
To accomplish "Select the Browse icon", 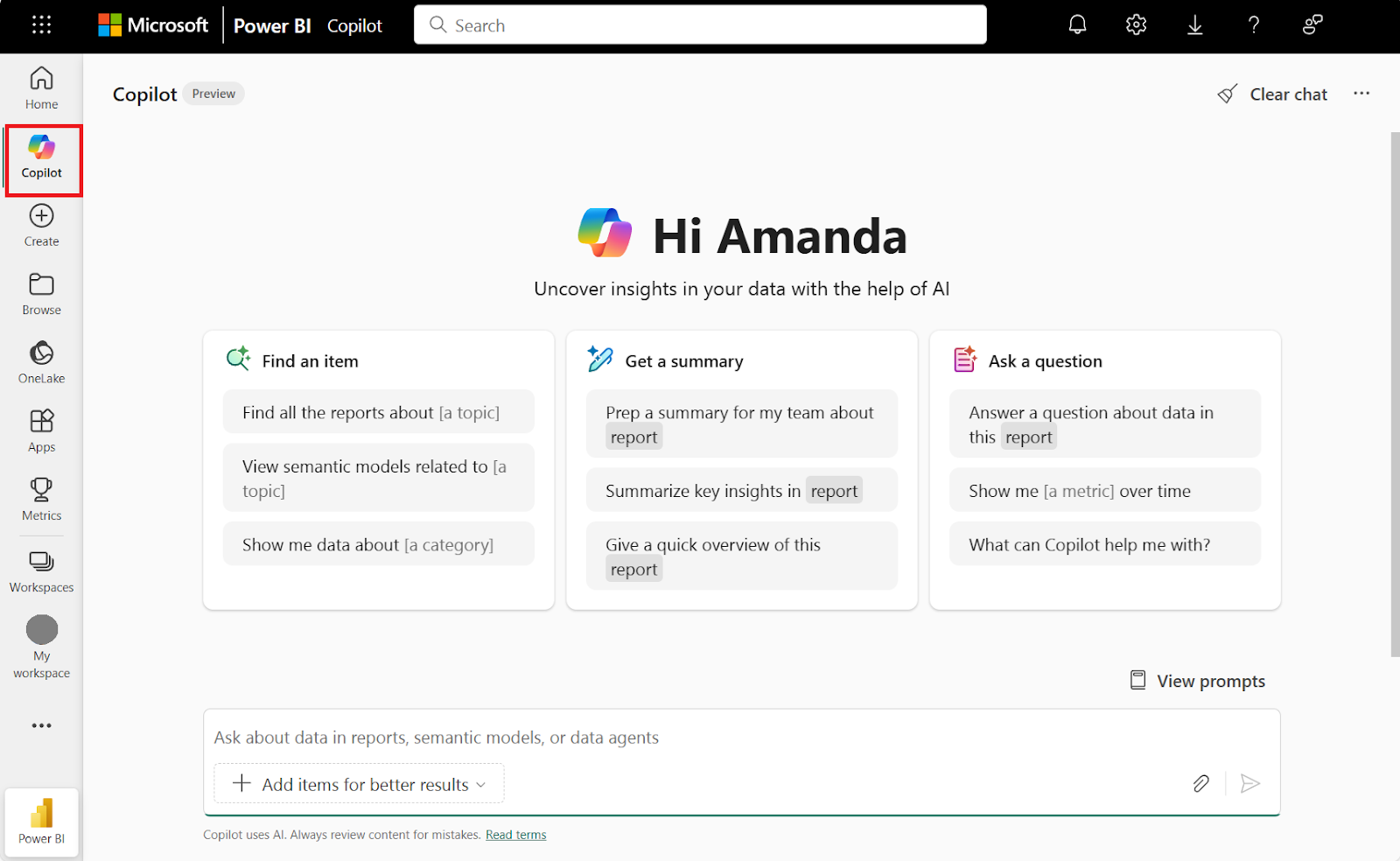I will point(41,291).
